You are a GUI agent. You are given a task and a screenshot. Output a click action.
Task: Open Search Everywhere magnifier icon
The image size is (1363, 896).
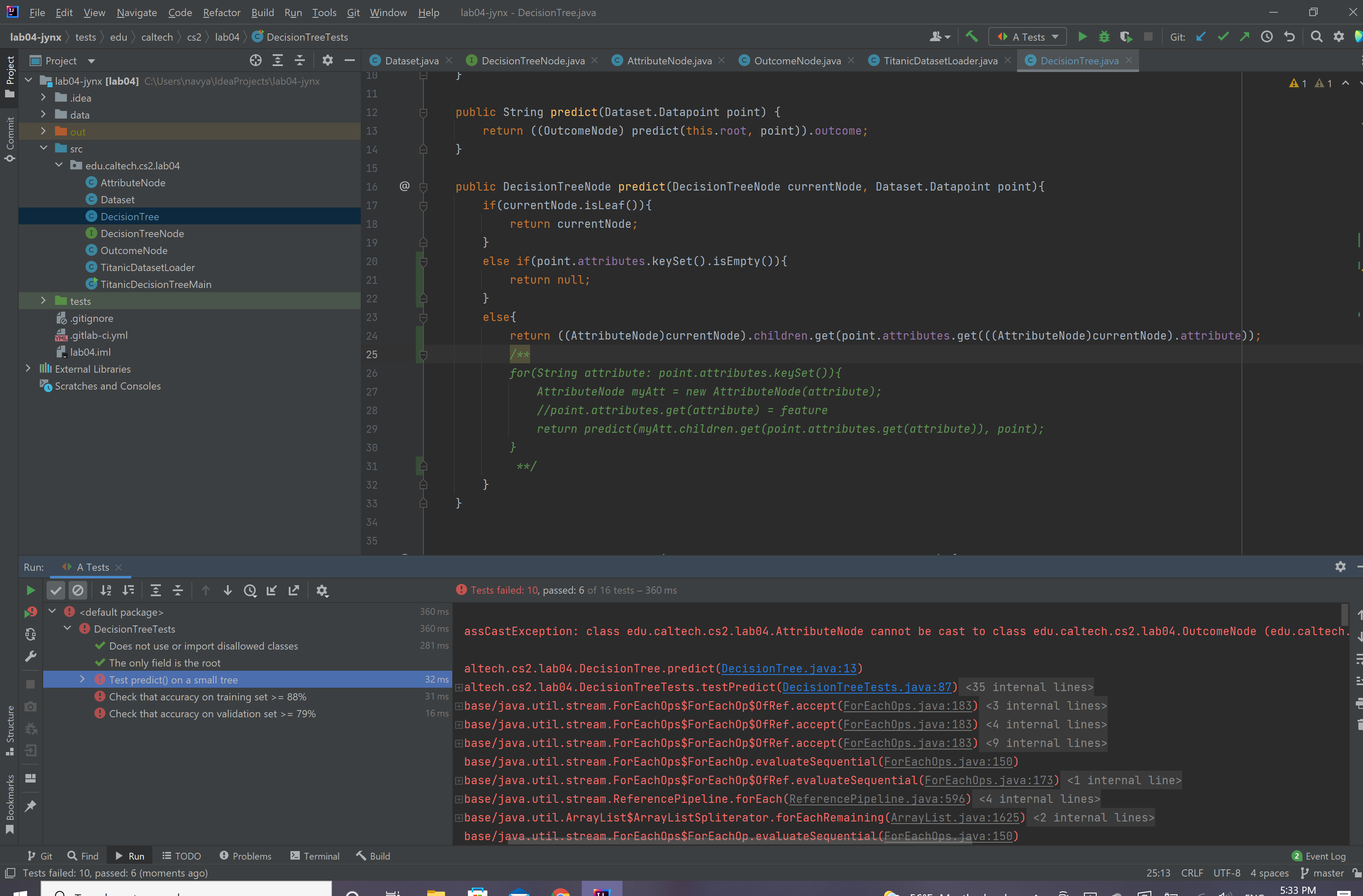click(x=1316, y=37)
